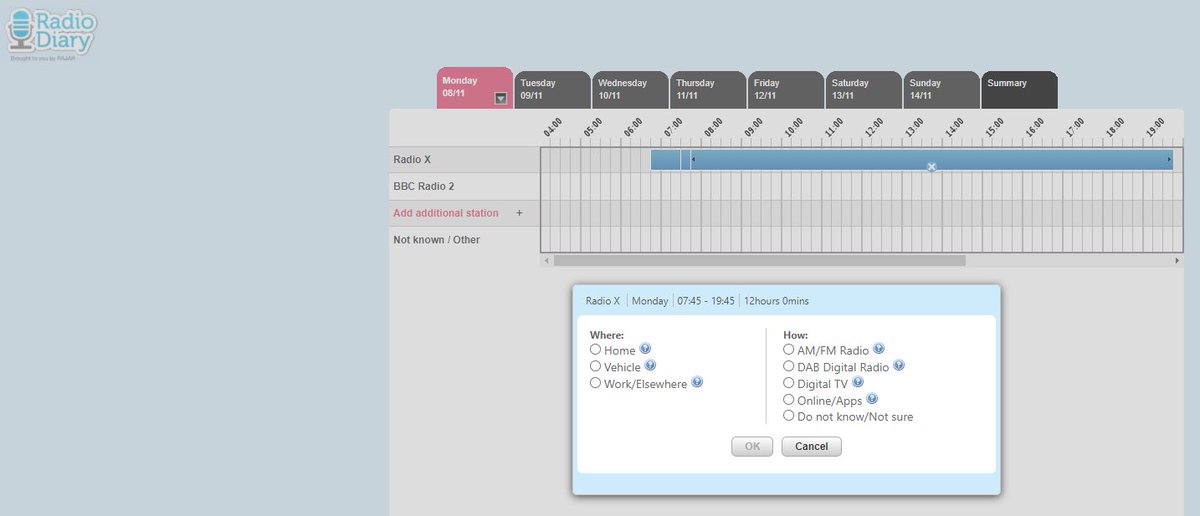Click the 19:00 time label
The width and height of the screenshot is (1200, 516).
pyautogui.click(x=1155, y=127)
